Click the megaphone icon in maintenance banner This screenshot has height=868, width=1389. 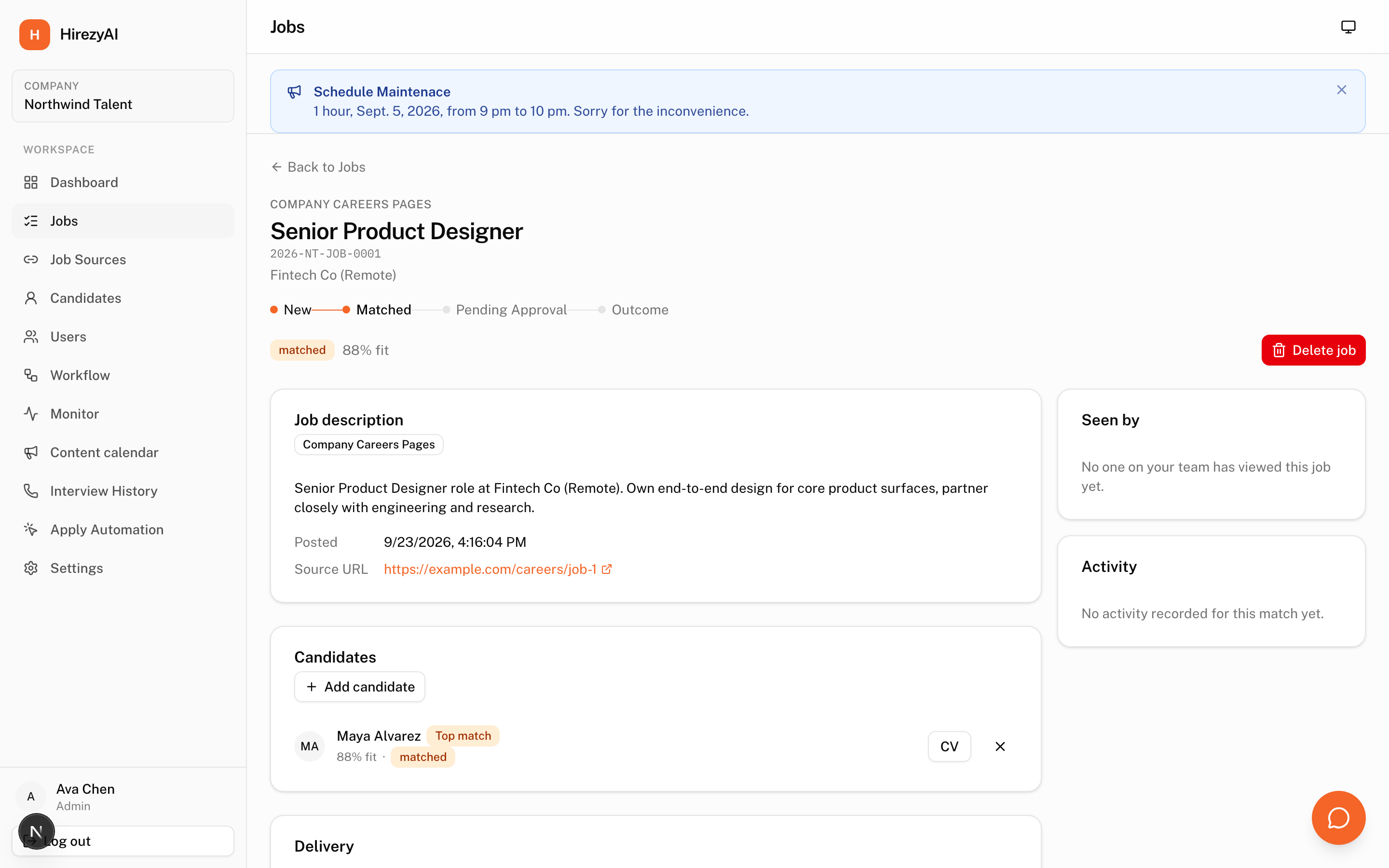tap(295, 92)
